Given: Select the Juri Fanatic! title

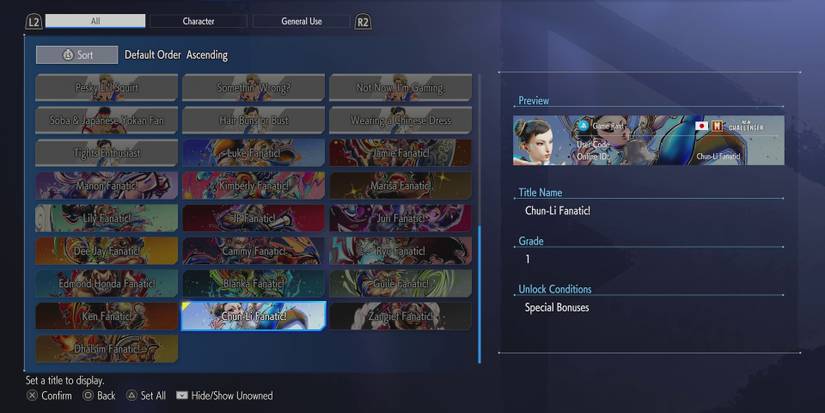Looking at the screenshot, I should pos(400,218).
